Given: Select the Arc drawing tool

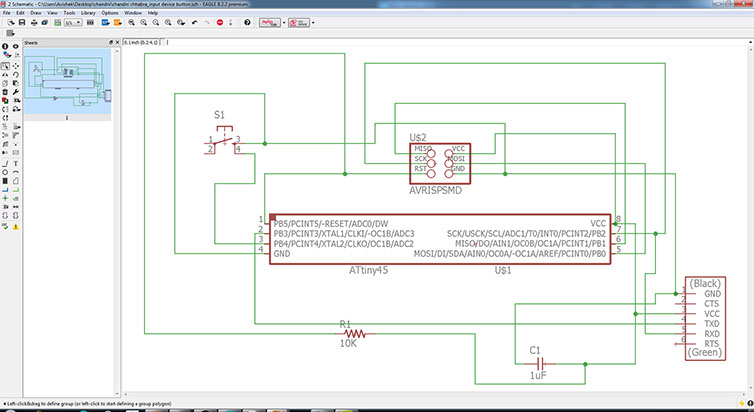Looking at the screenshot, I should 16,172.
